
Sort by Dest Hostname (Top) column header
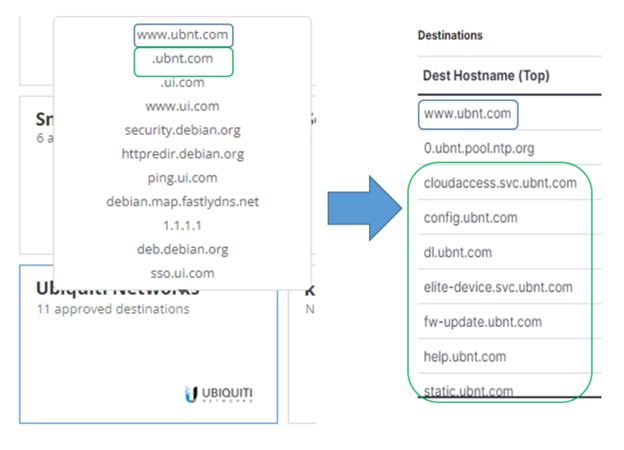click(486, 75)
